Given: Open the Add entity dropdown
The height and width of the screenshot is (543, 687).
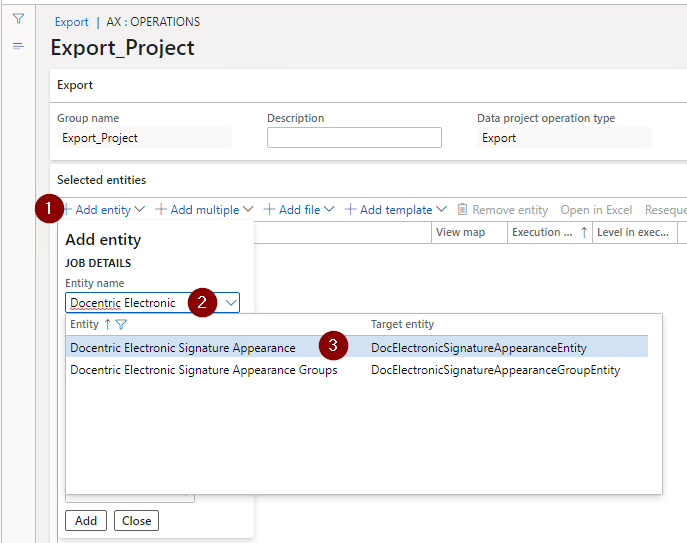Looking at the screenshot, I should [104, 210].
